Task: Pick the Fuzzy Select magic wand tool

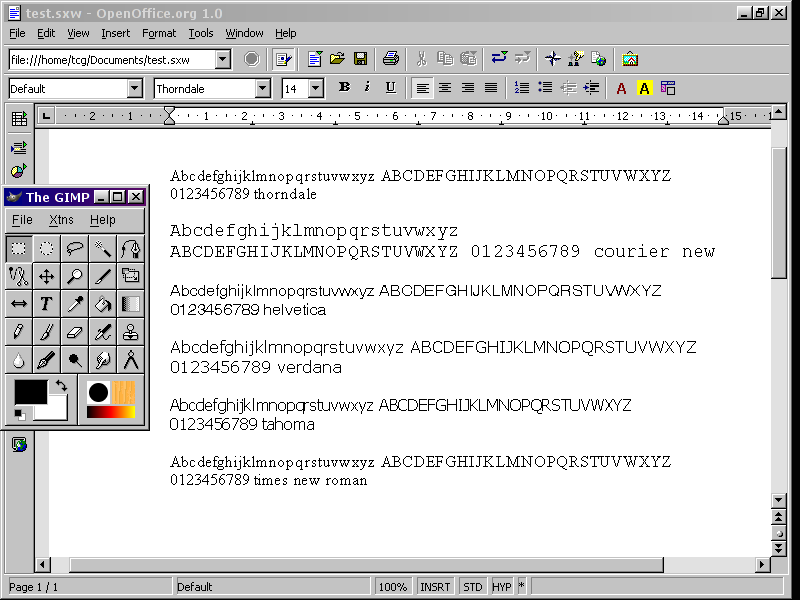Action: click(x=103, y=248)
